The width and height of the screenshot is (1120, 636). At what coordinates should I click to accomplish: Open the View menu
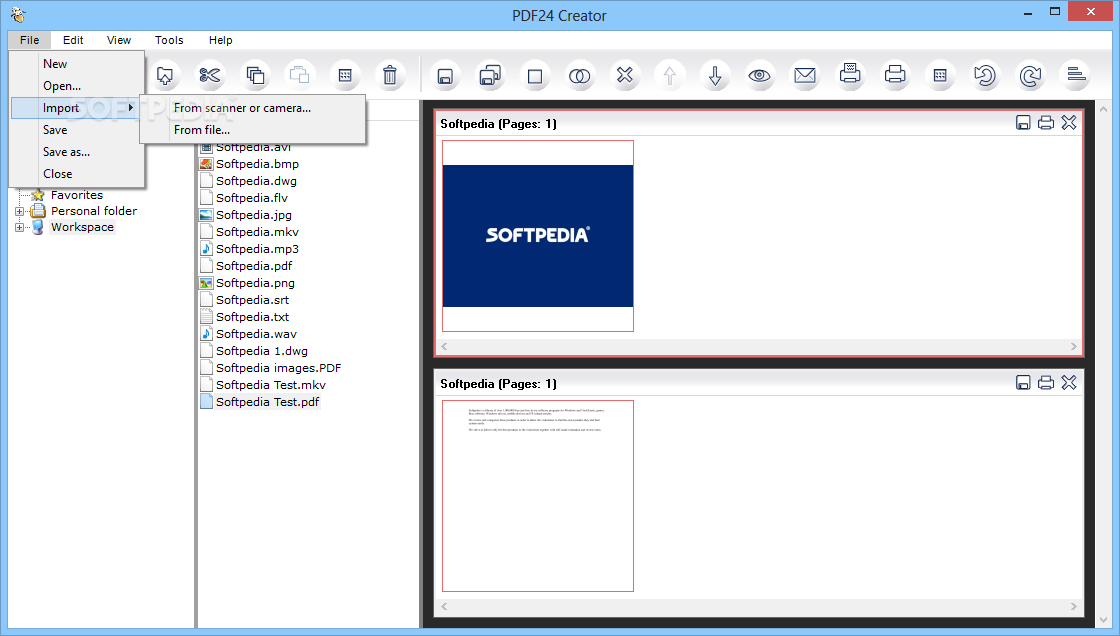pos(119,40)
